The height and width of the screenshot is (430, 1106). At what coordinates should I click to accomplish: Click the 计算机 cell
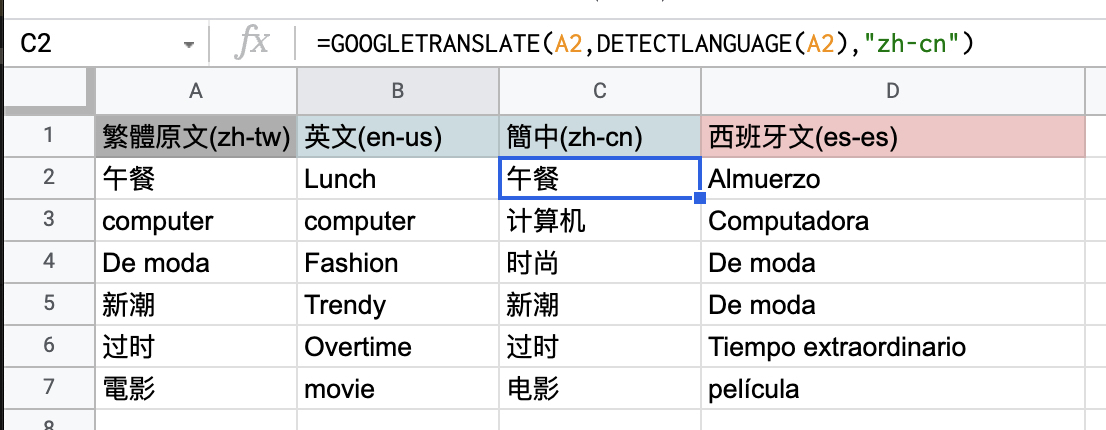pyautogui.click(x=600, y=221)
